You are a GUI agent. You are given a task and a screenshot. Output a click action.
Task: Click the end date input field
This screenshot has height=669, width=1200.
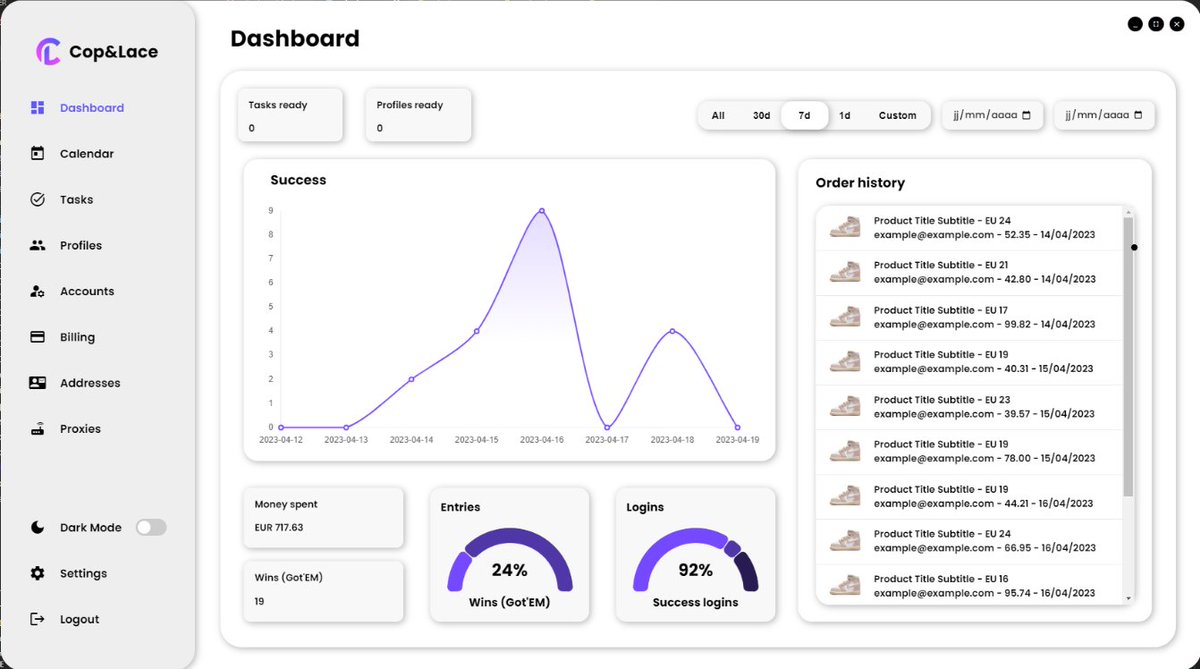1104,115
